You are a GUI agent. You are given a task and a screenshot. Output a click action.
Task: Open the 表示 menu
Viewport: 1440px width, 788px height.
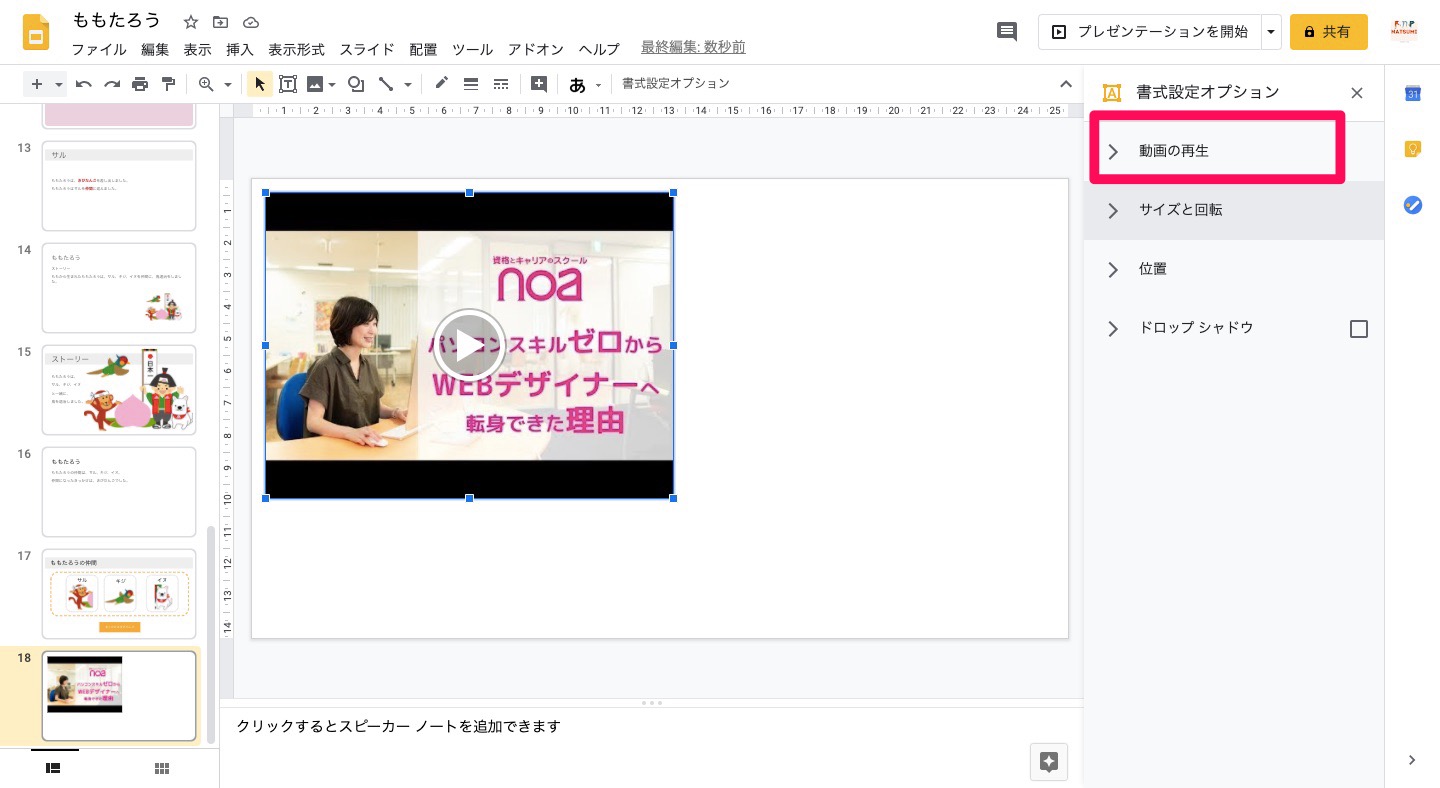[197, 49]
